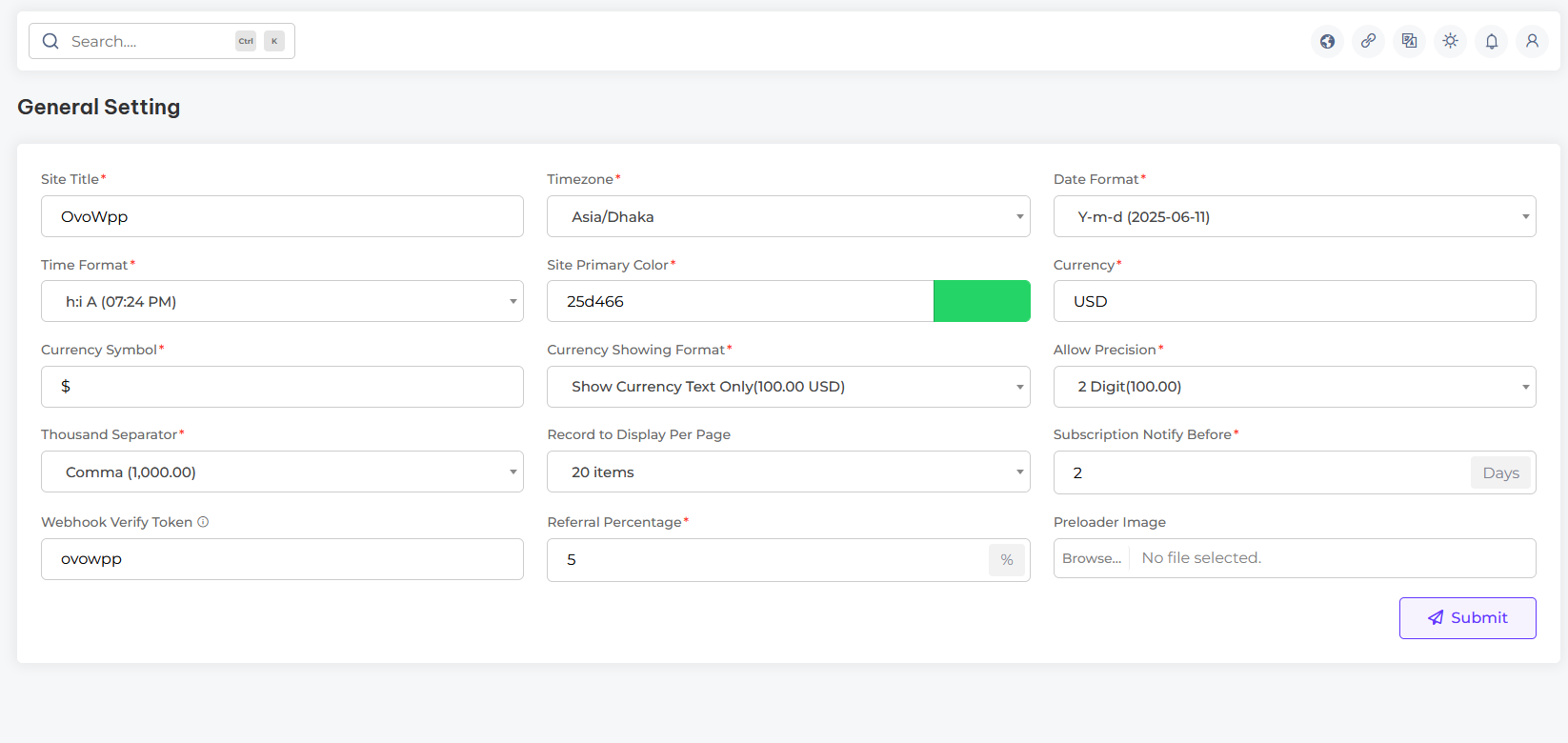Open the Thousand Separator dropdown

tap(282, 472)
